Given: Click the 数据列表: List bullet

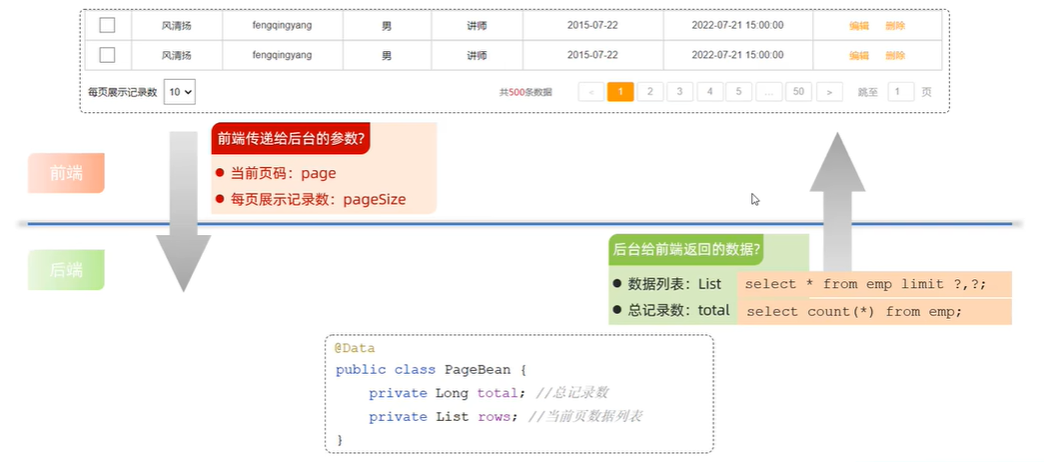Looking at the screenshot, I should point(667,284).
